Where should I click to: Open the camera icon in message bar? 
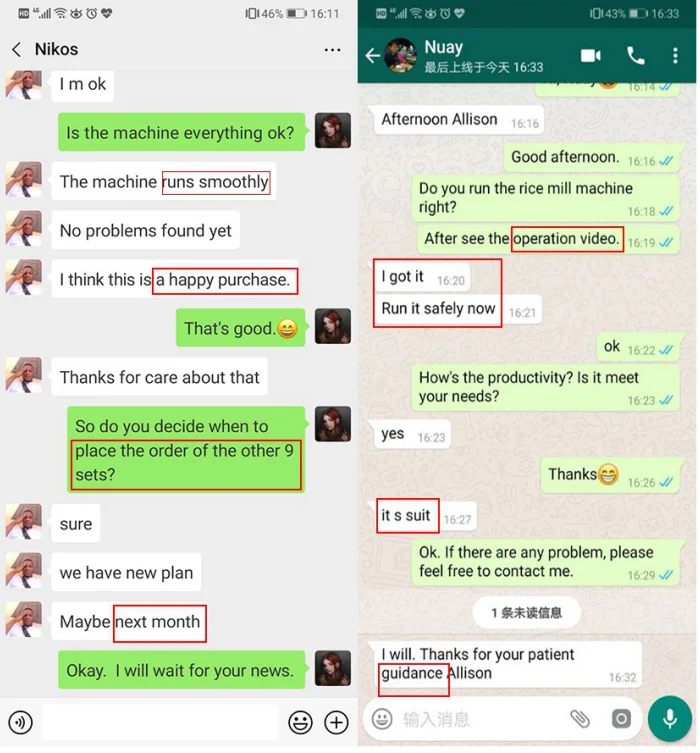coord(621,719)
